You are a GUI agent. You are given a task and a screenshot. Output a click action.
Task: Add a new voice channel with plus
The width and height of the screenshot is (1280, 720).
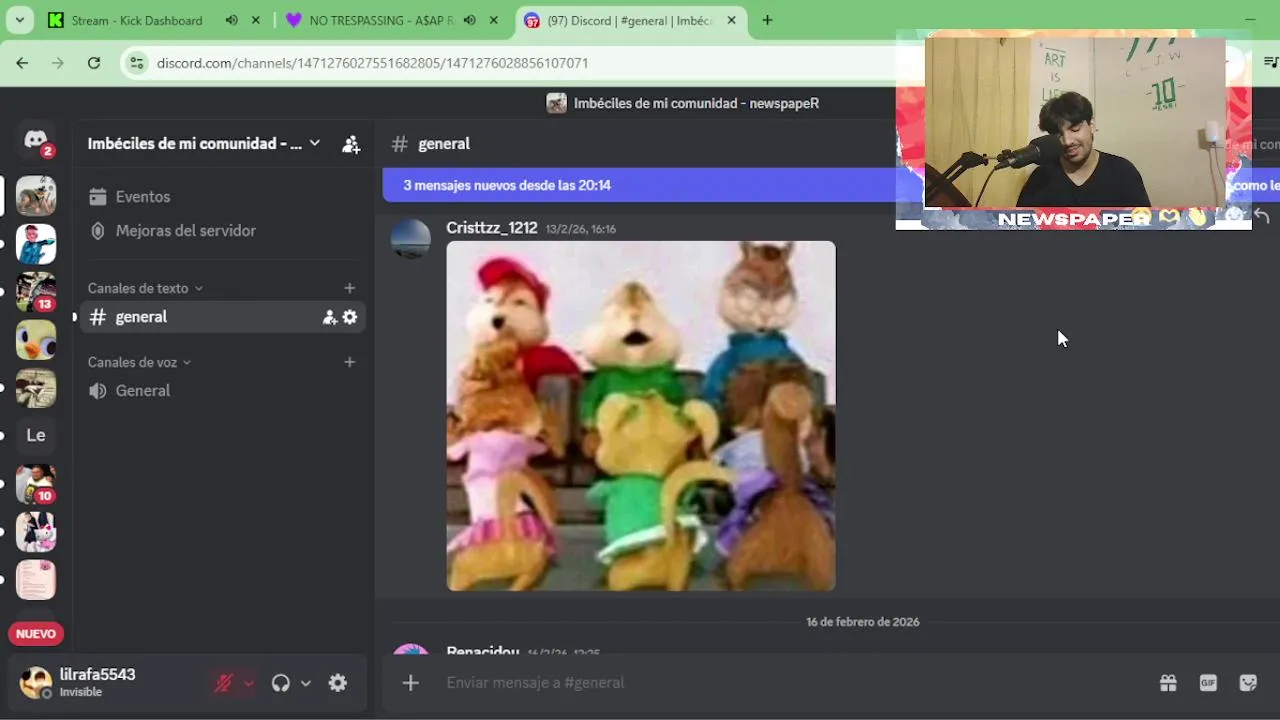click(349, 362)
